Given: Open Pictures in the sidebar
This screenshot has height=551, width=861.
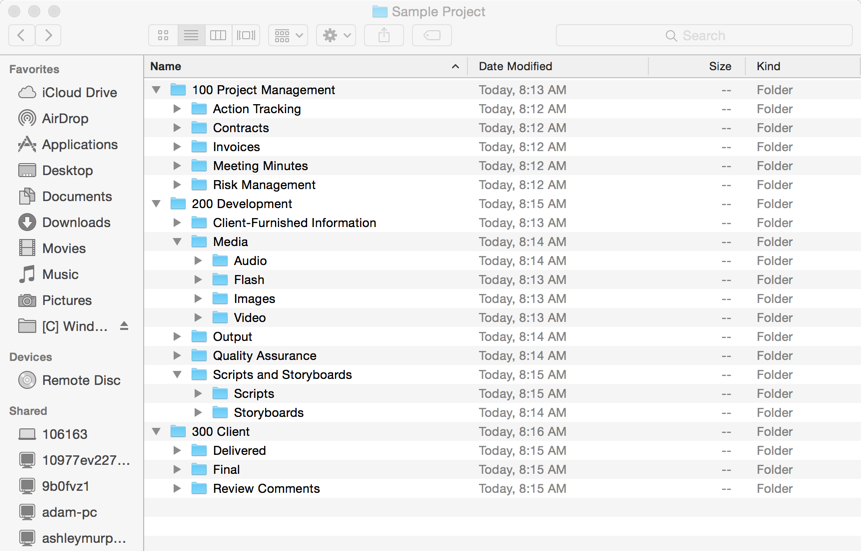Looking at the screenshot, I should coord(54,300).
